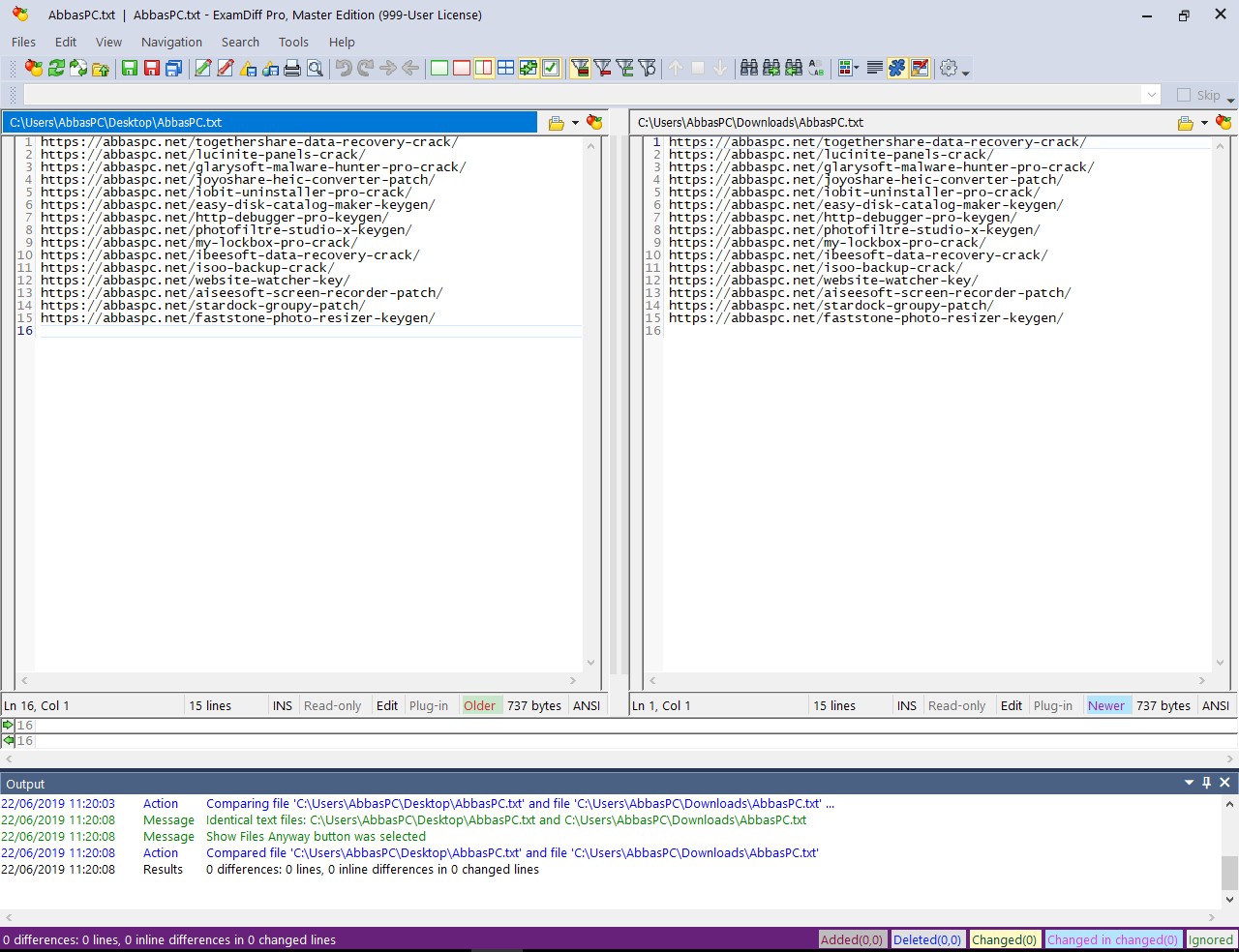Viewport: 1239px width, 952px height.
Task: Click the binoculars Find icon
Action: click(x=749, y=68)
